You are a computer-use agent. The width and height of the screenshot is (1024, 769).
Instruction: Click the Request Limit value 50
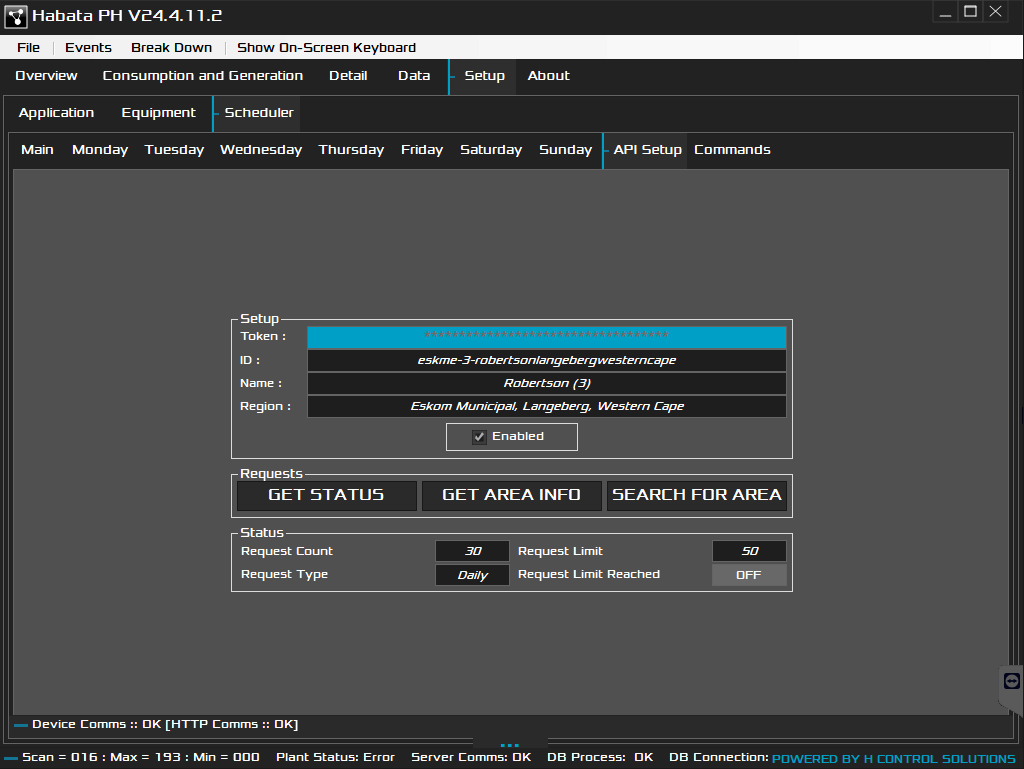coord(749,552)
